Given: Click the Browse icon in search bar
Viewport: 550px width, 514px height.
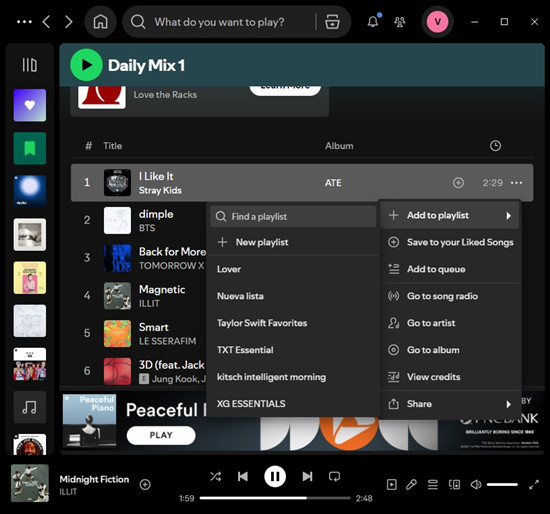Looking at the screenshot, I should [332, 22].
